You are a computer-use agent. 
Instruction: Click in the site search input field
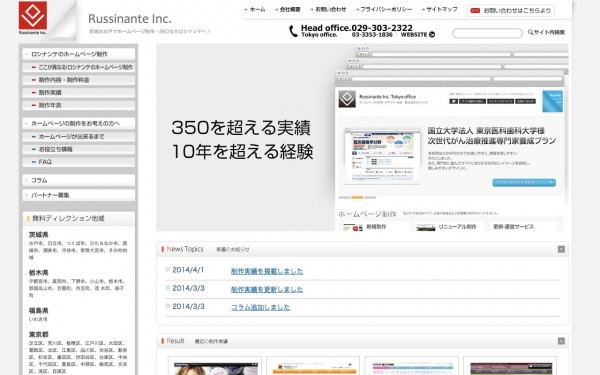tap(487, 33)
